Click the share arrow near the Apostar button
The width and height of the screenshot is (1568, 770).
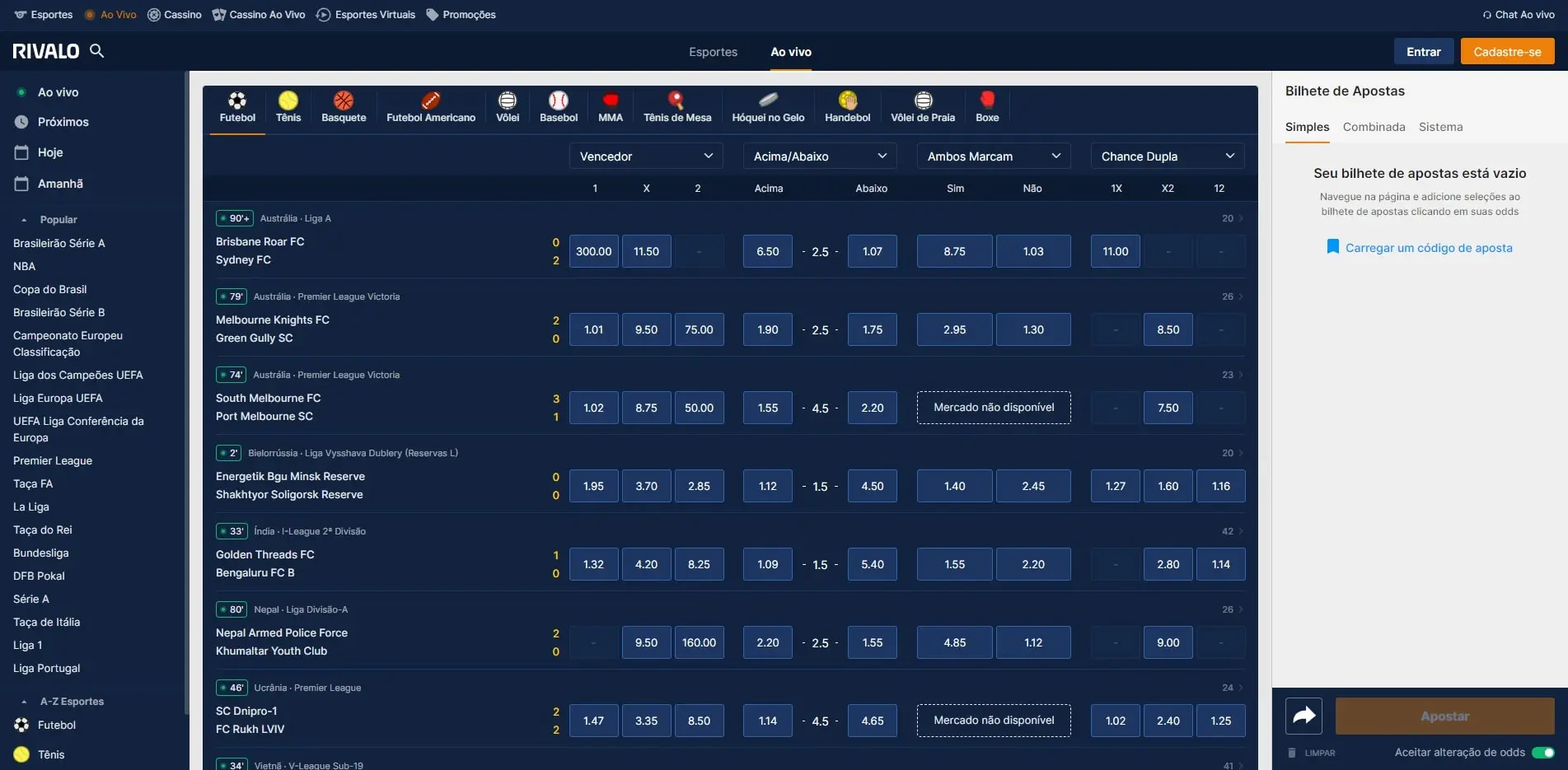click(x=1303, y=716)
